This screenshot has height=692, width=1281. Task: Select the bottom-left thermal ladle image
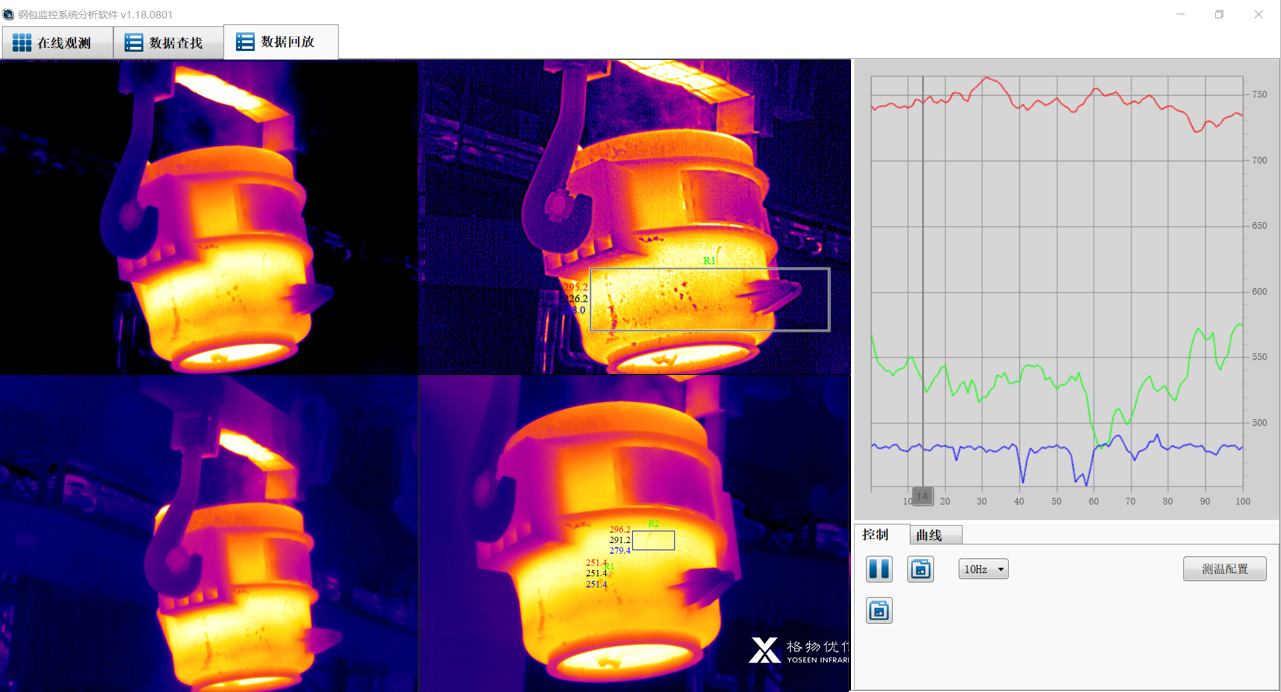[x=208, y=533]
